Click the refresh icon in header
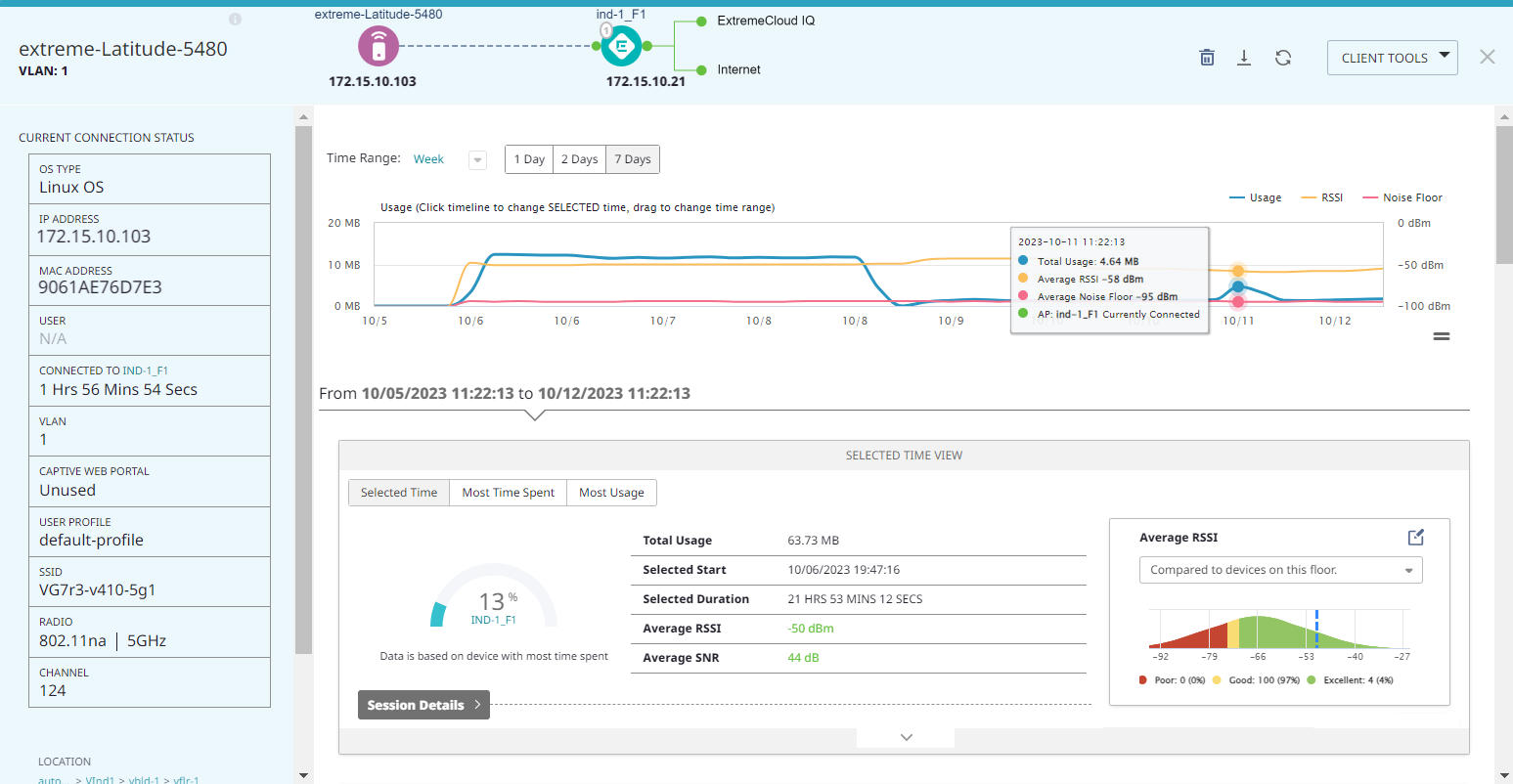 pyautogui.click(x=1283, y=58)
